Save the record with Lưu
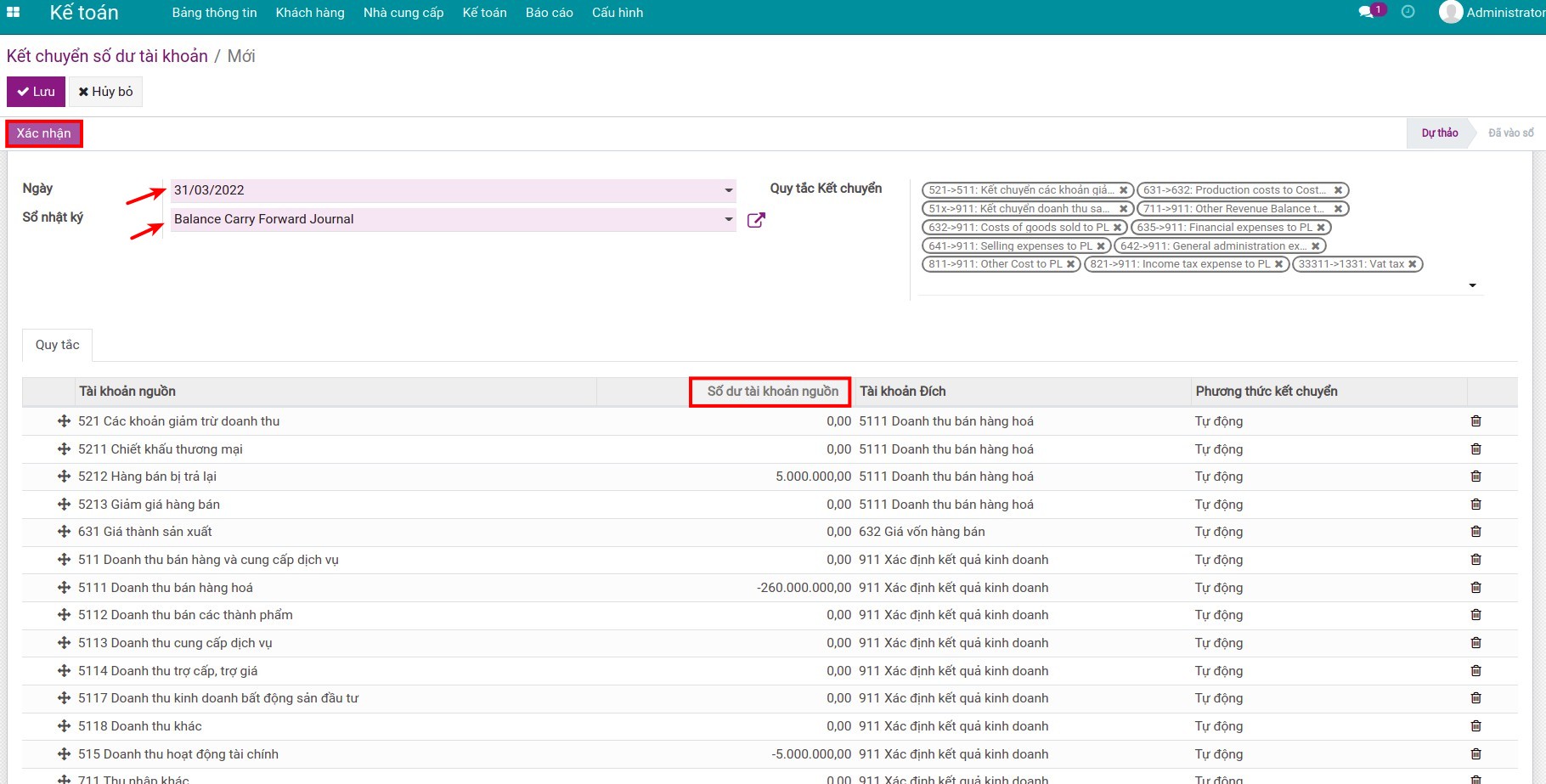The width and height of the screenshot is (1546, 784). pyautogui.click(x=36, y=92)
